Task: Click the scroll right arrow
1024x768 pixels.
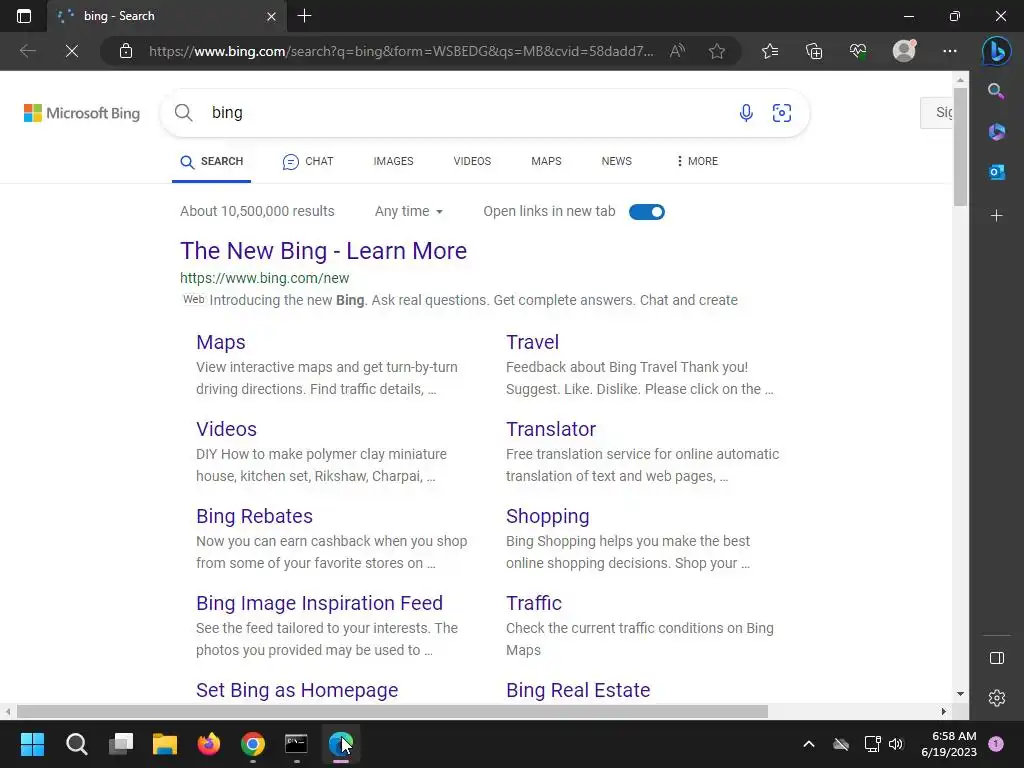Action: (944, 711)
